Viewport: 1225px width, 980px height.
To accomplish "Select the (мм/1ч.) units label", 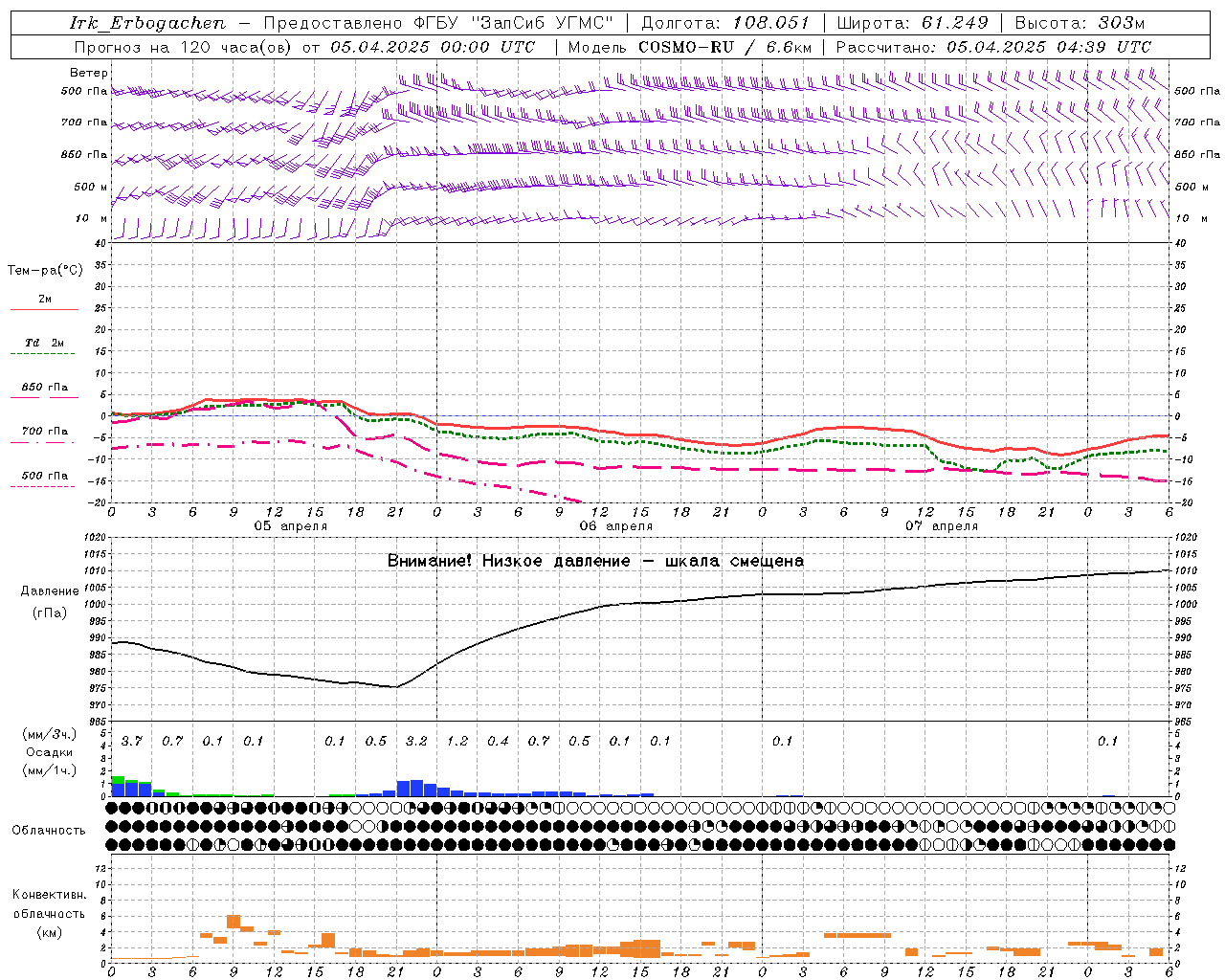I will [x=49, y=770].
